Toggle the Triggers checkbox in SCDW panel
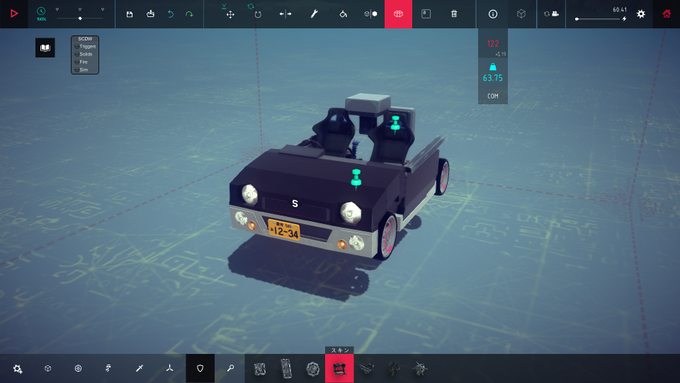The image size is (680, 383). tap(77, 46)
